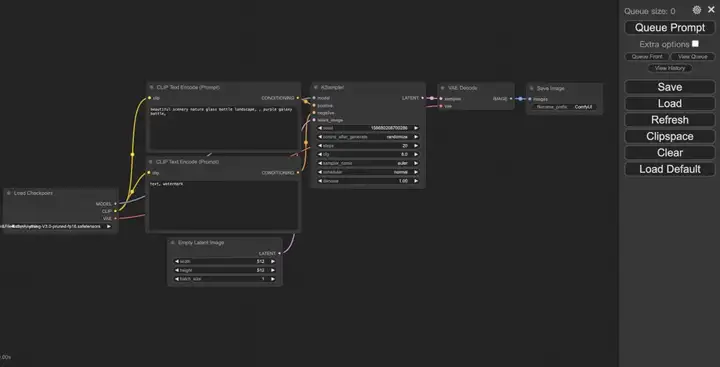The width and height of the screenshot is (720, 367).
Task: Collapse the KSampler node via its title dot
Action: [x=316, y=87]
